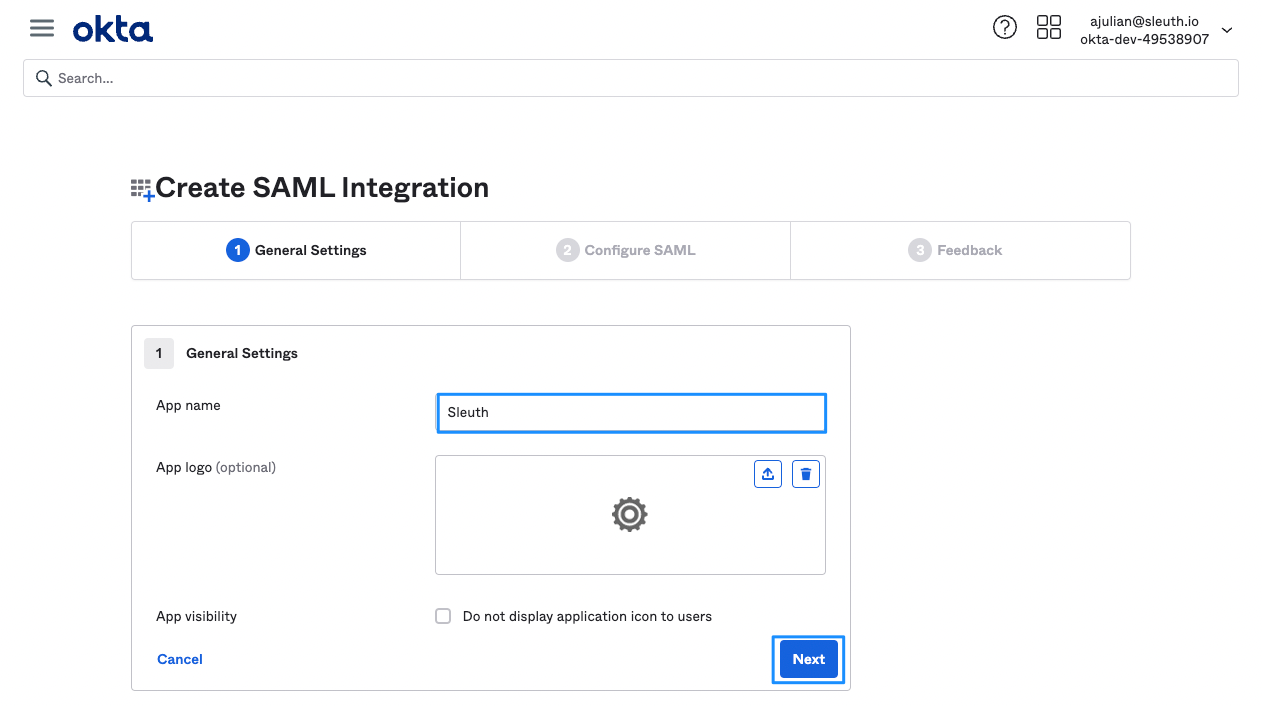
Task: Click into the top Search bar
Action: click(640, 78)
